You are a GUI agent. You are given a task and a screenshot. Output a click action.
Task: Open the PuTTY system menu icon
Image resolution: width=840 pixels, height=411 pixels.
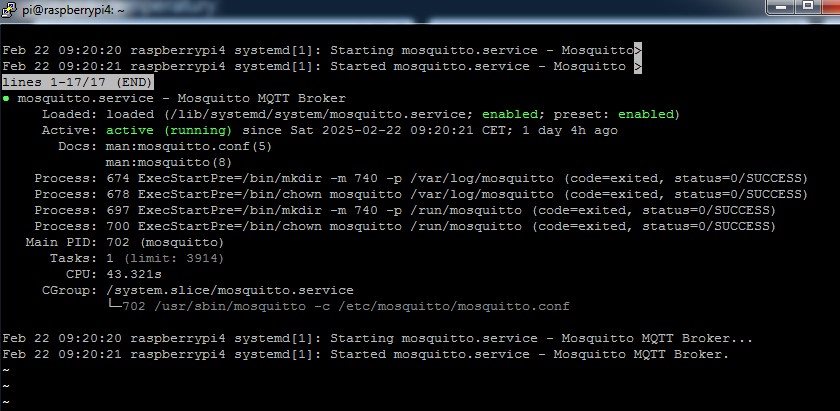(x=9, y=9)
